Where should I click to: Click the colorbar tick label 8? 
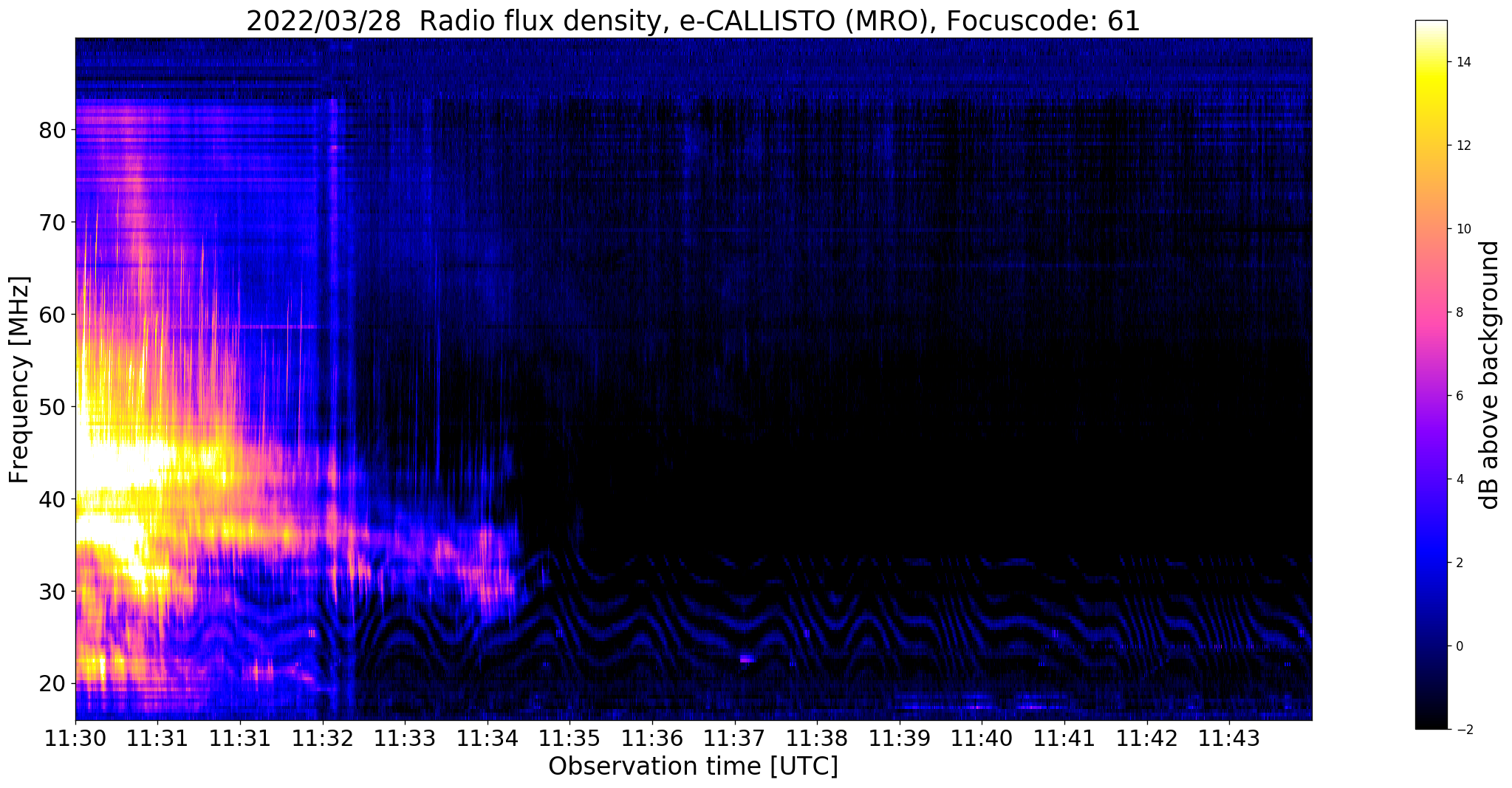pos(1459,312)
